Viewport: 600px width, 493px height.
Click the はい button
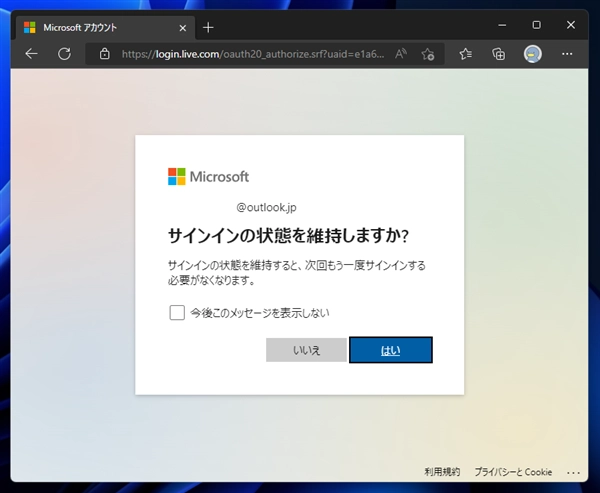click(391, 350)
